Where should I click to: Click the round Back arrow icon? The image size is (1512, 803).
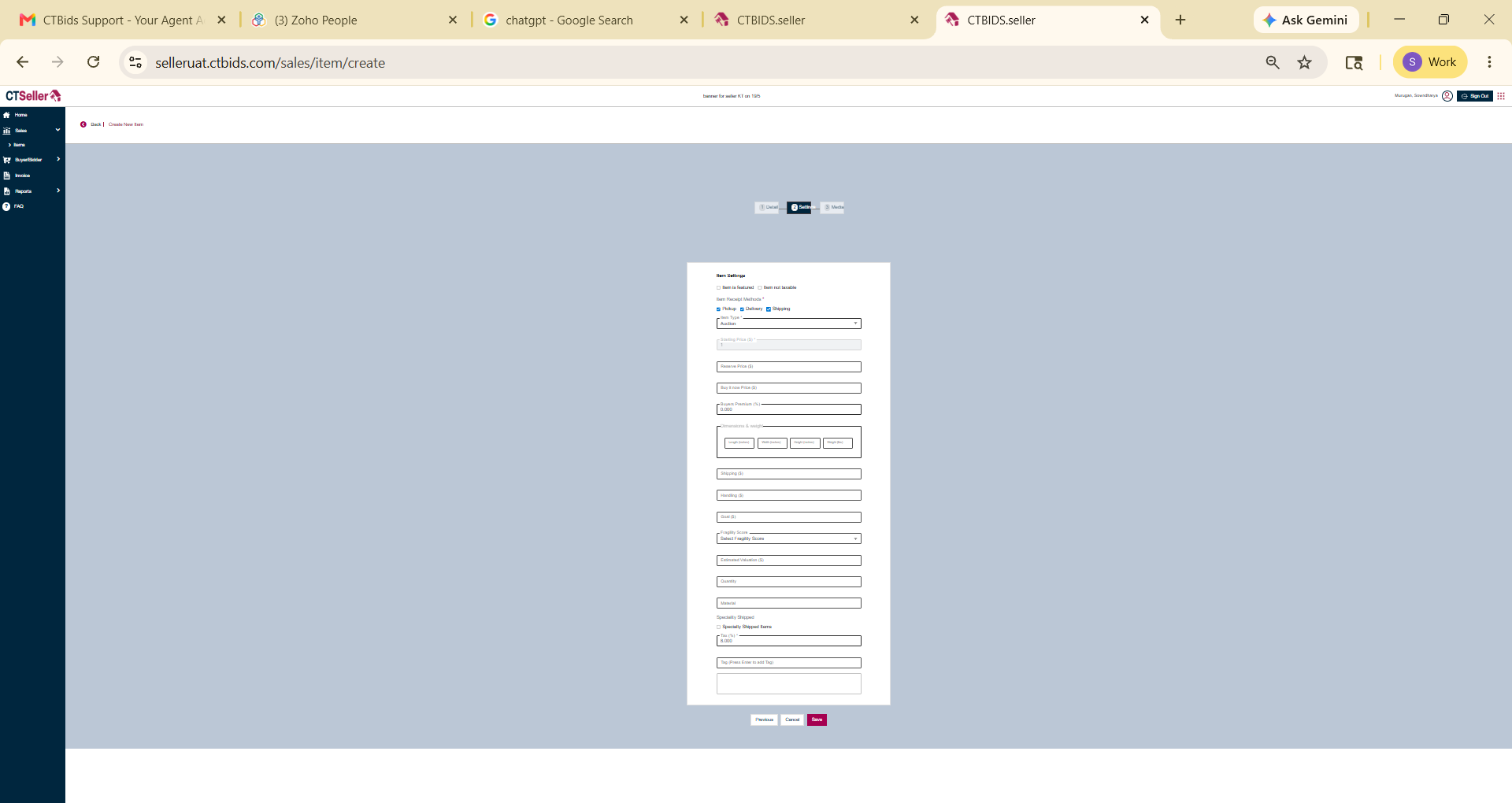click(83, 124)
